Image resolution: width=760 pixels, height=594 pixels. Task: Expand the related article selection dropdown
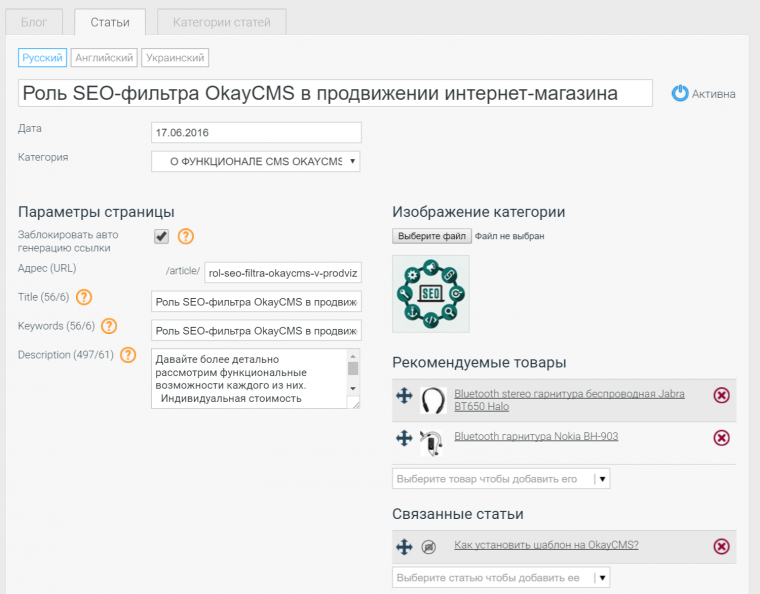(601, 578)
